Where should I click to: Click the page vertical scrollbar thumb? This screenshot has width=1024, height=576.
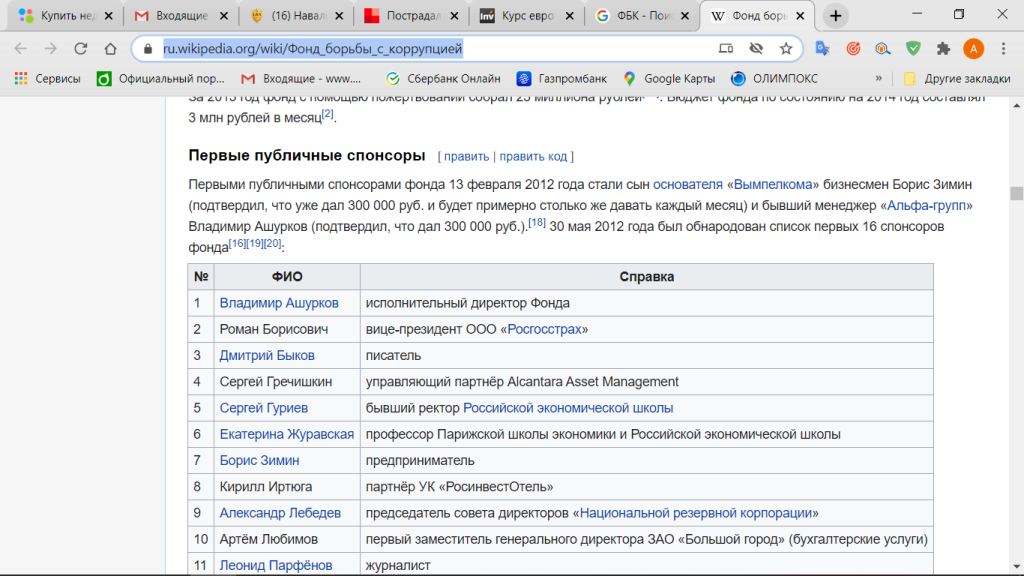(x=1016, y=193)
